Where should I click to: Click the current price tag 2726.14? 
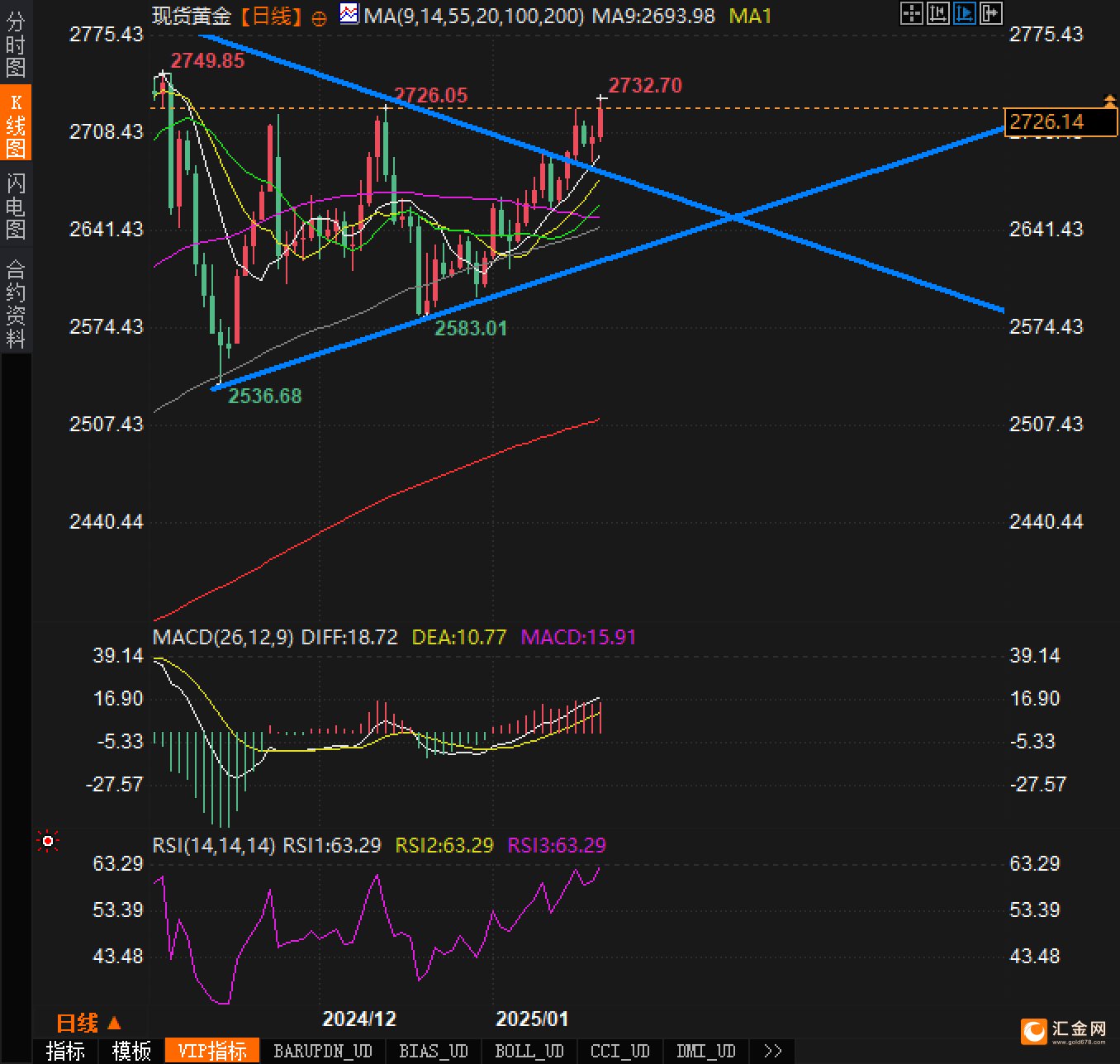tap(1060, 121)
